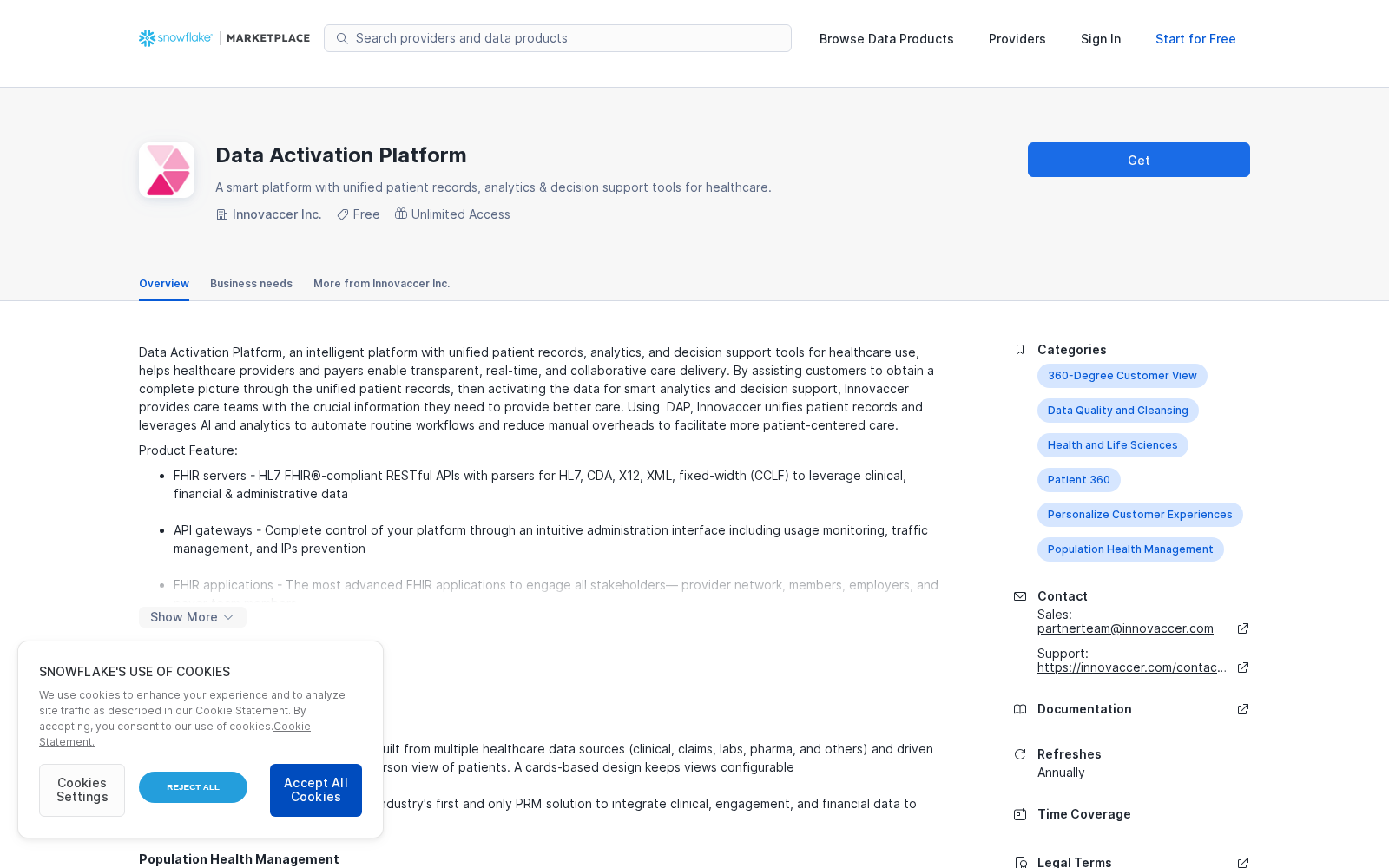Screen dimensions: 1389x868
Task: Open the Innovaccer Inc. provider link
Action: [x=277, y=214]
